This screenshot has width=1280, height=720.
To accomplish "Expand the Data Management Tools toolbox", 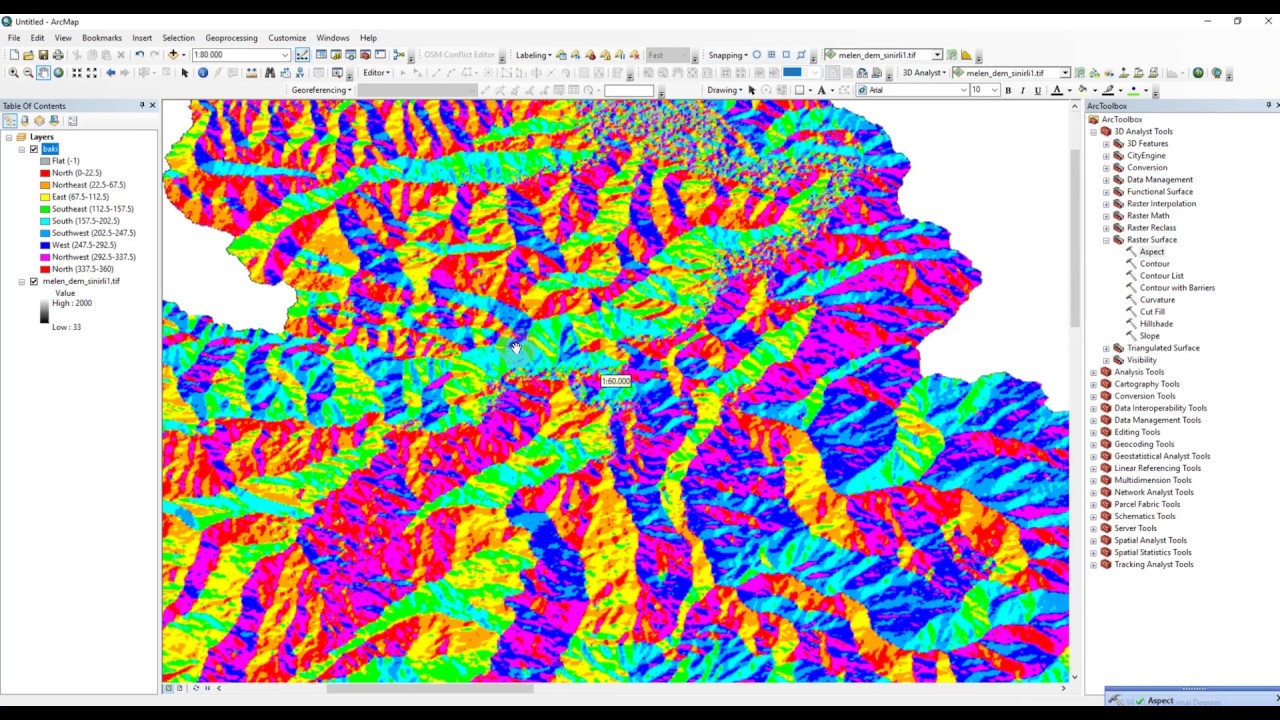I will point(1094,420).
